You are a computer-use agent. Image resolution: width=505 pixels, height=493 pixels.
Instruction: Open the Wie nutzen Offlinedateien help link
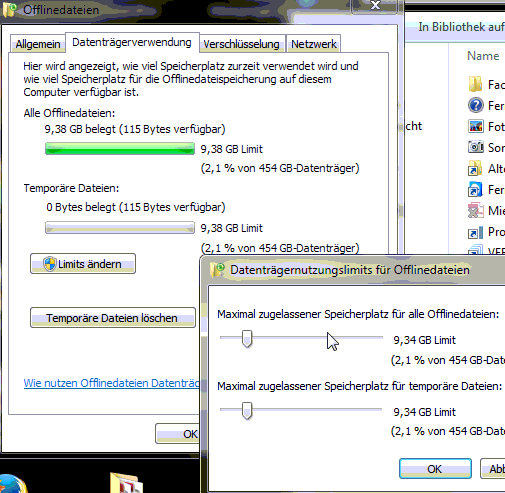[111, 383]
